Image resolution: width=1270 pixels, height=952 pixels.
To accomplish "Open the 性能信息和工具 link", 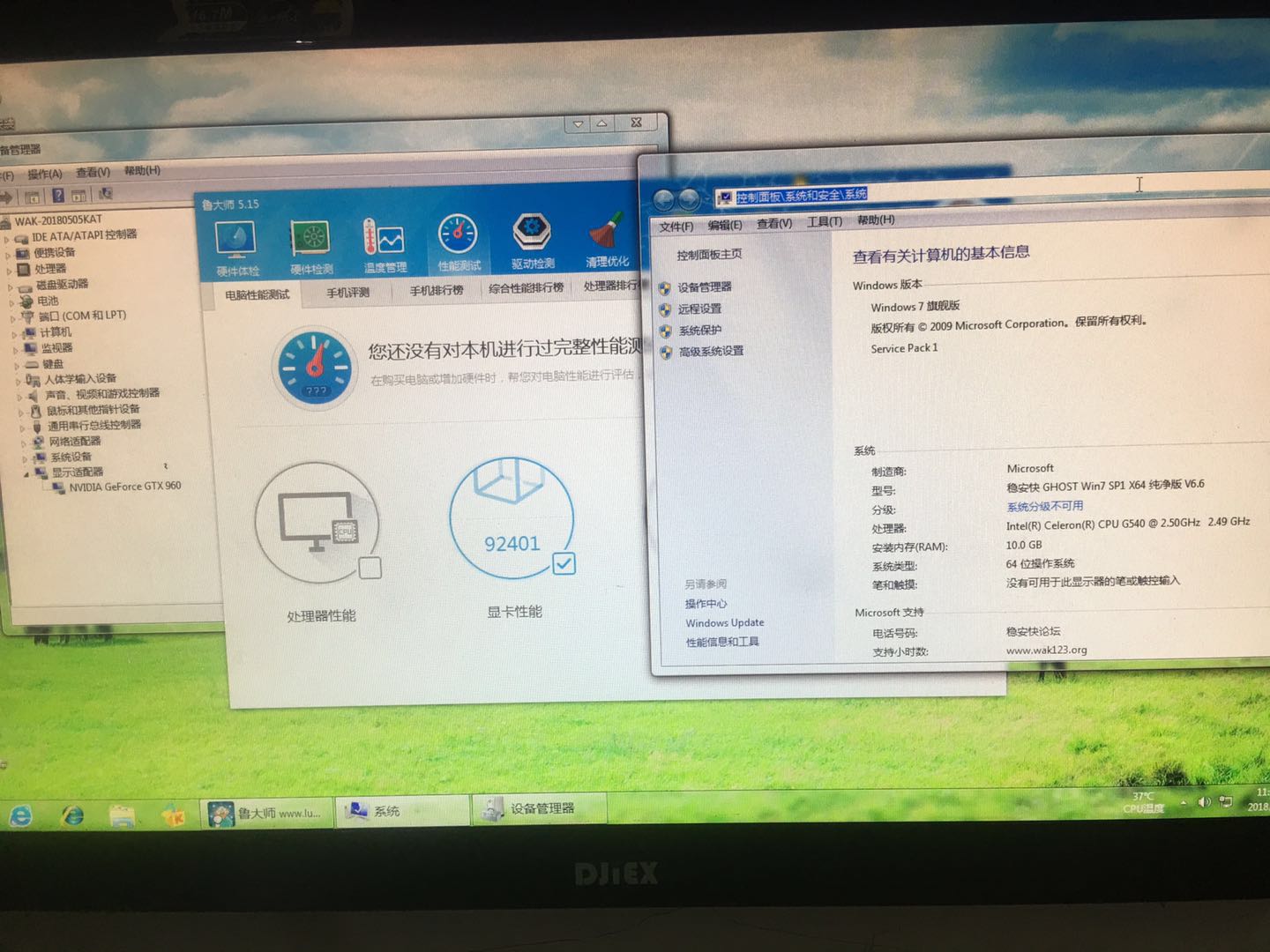I will (x=722, y=642).
